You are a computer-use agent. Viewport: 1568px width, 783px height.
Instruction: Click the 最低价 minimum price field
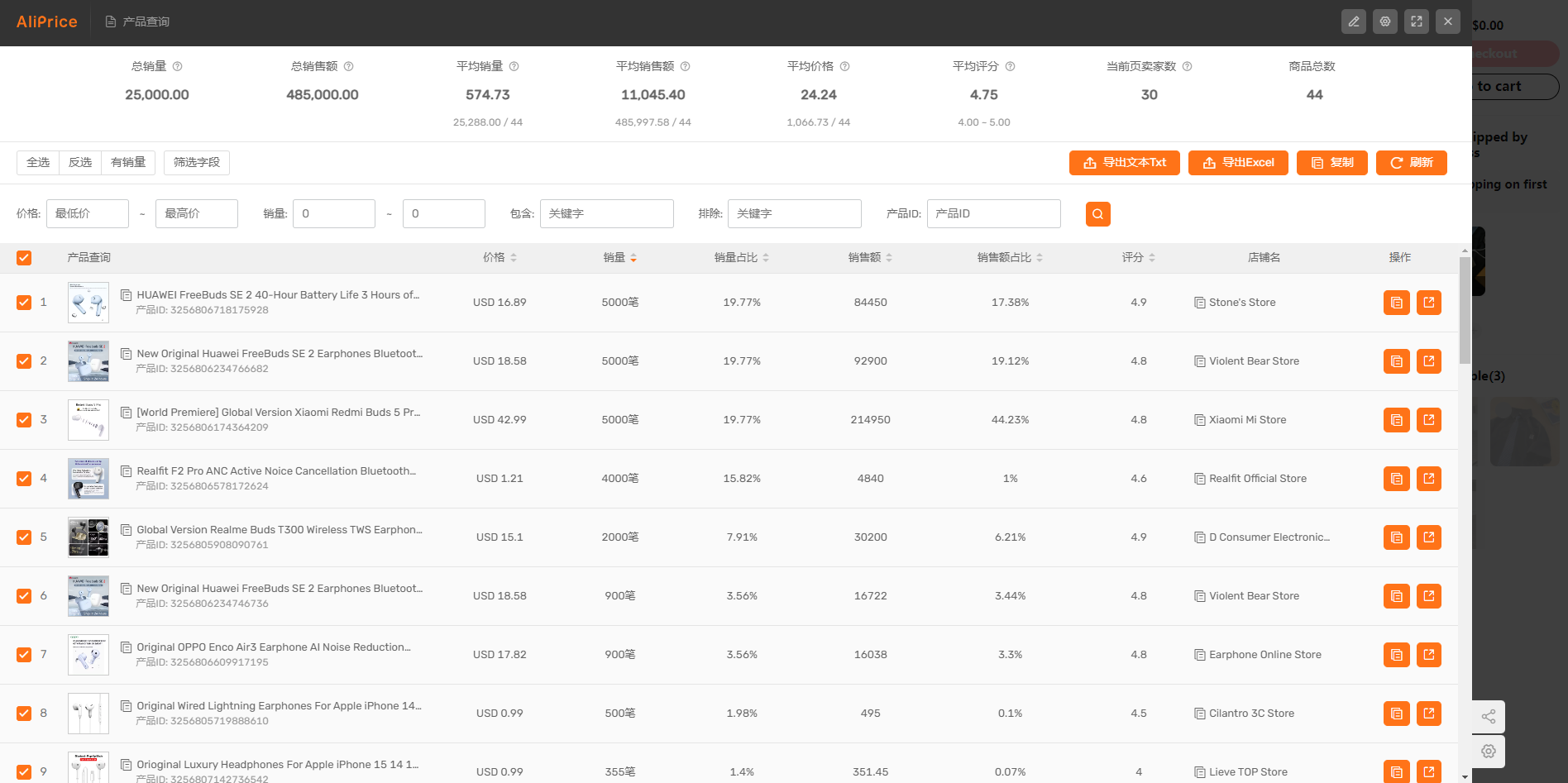(x=88, y=214)
